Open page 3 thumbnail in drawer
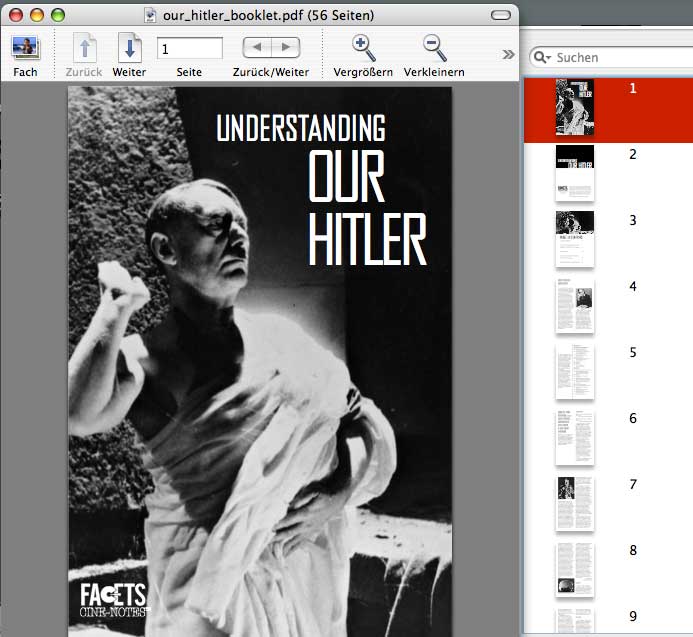 [575, 239]
